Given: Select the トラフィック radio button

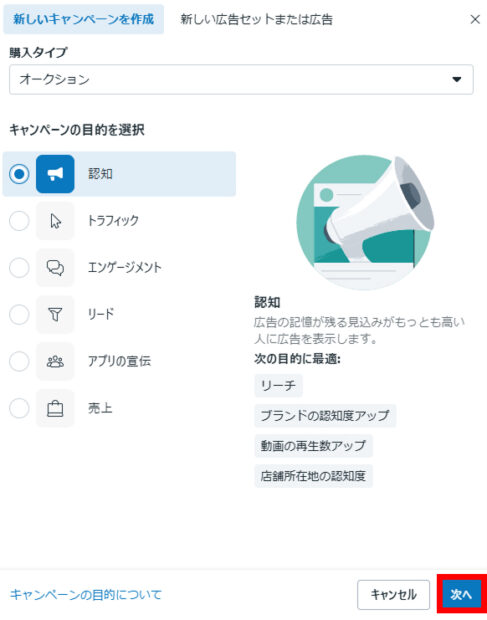Looking at the screenshot, I should click(19, 221).
